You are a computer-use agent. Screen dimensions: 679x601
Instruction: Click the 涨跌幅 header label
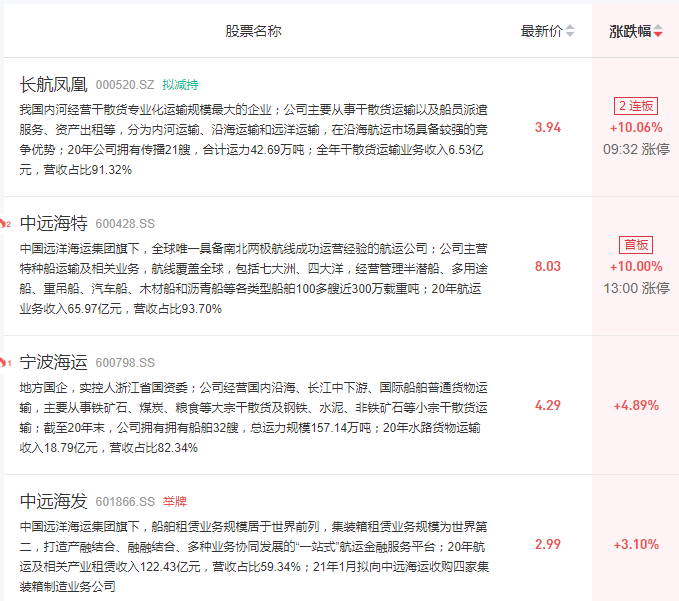tap(630, 31)
